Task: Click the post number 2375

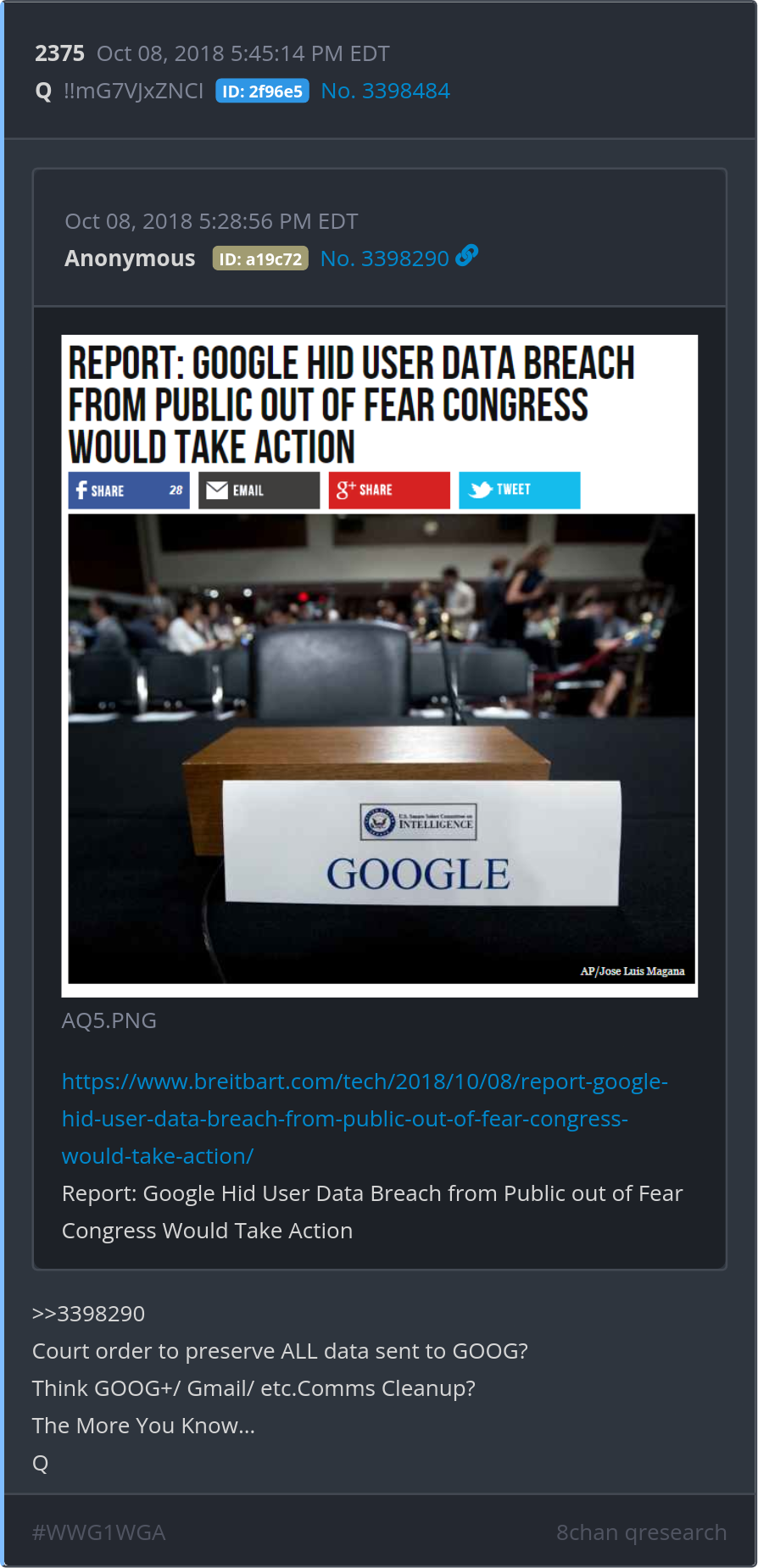Action: [59, 53]
